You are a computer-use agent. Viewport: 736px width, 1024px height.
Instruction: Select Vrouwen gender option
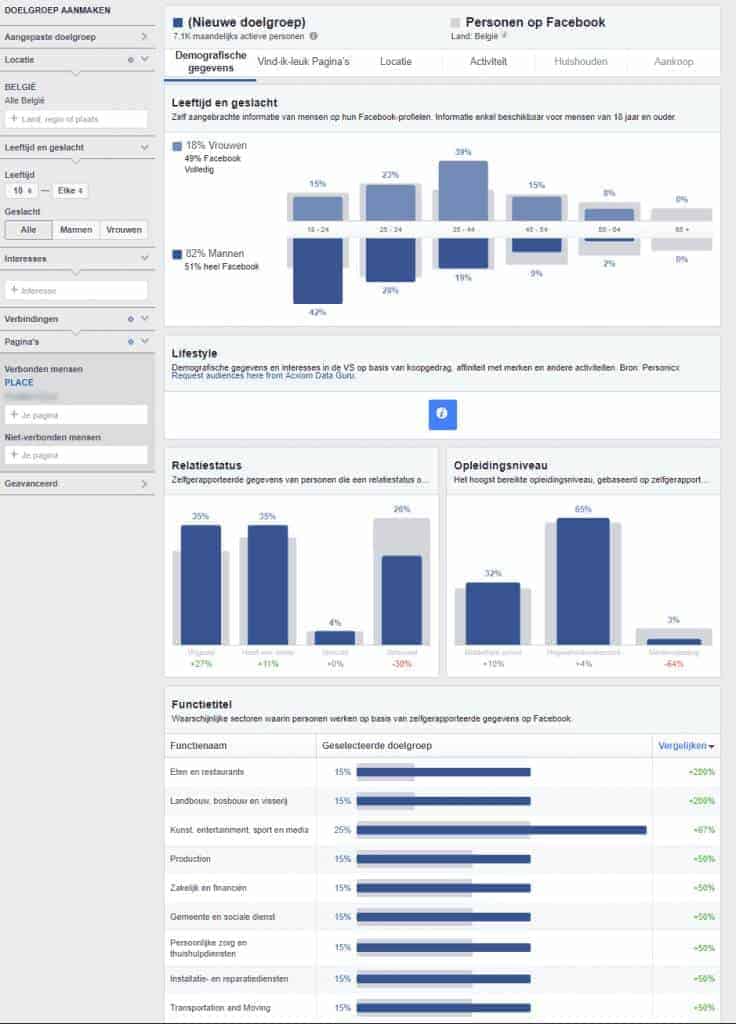[123, 230]
